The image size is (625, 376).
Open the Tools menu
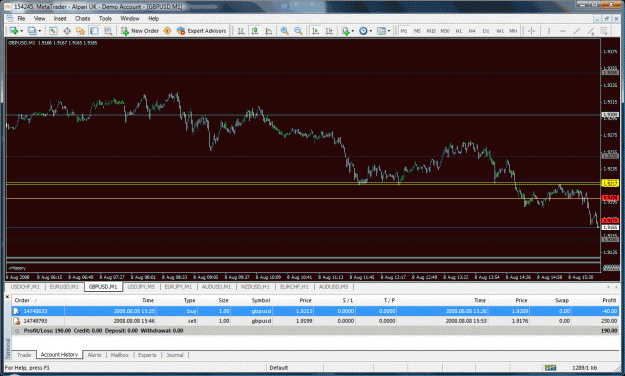[x=105, y=18]
